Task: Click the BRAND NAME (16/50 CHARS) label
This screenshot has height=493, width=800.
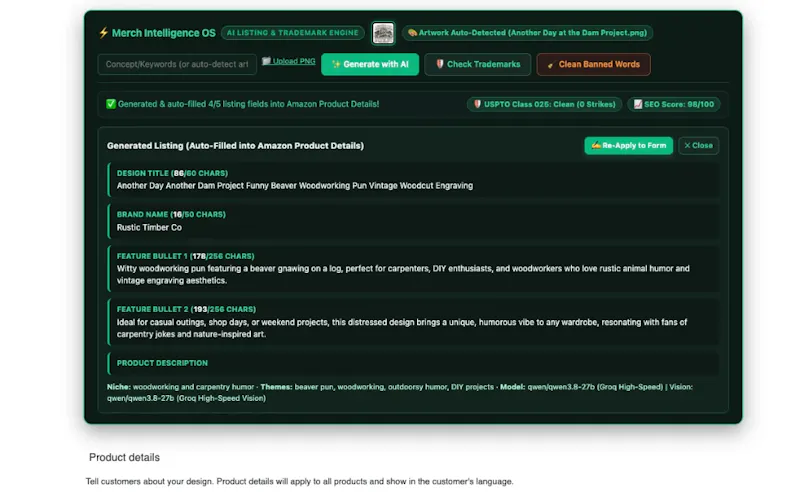Action: (171, 214)
